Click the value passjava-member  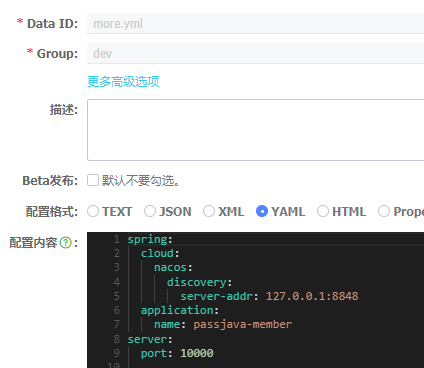tap(243, 324)
